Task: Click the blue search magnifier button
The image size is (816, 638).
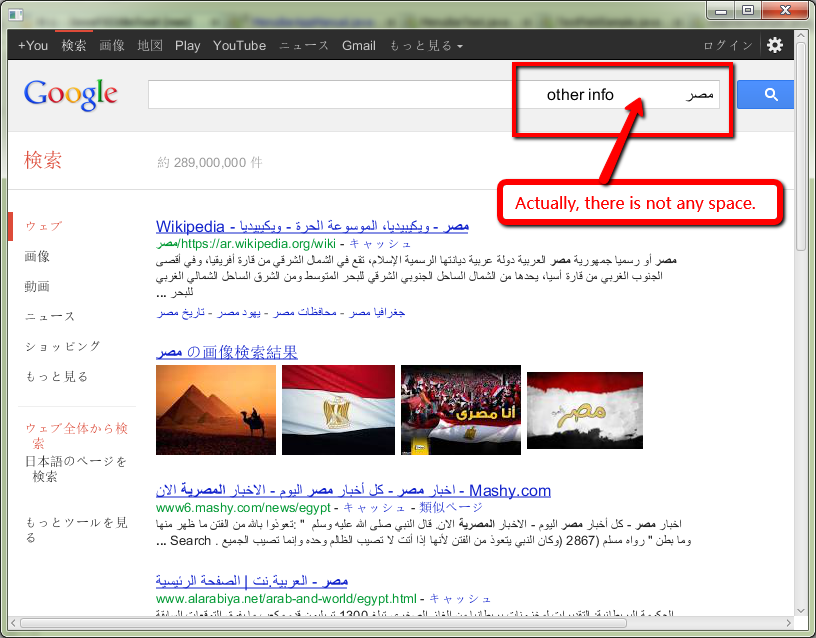Action: pyautogui.click(x=769, y=95)
